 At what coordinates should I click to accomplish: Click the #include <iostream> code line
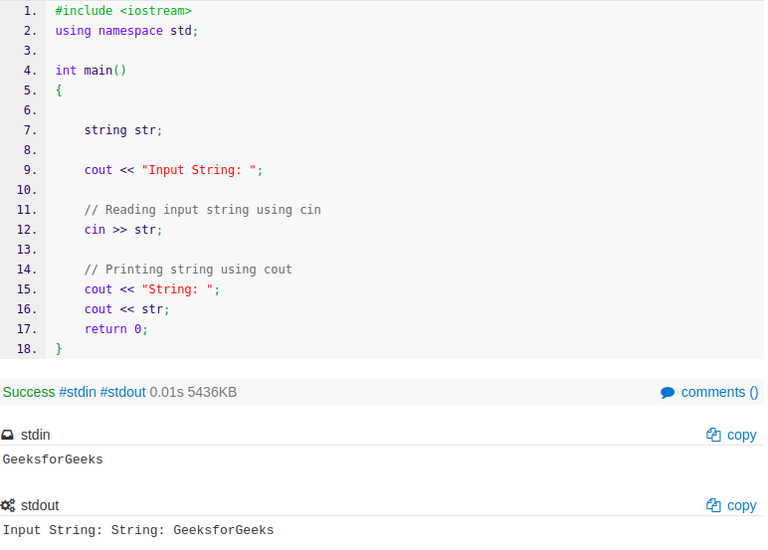(x=123, y=11)
